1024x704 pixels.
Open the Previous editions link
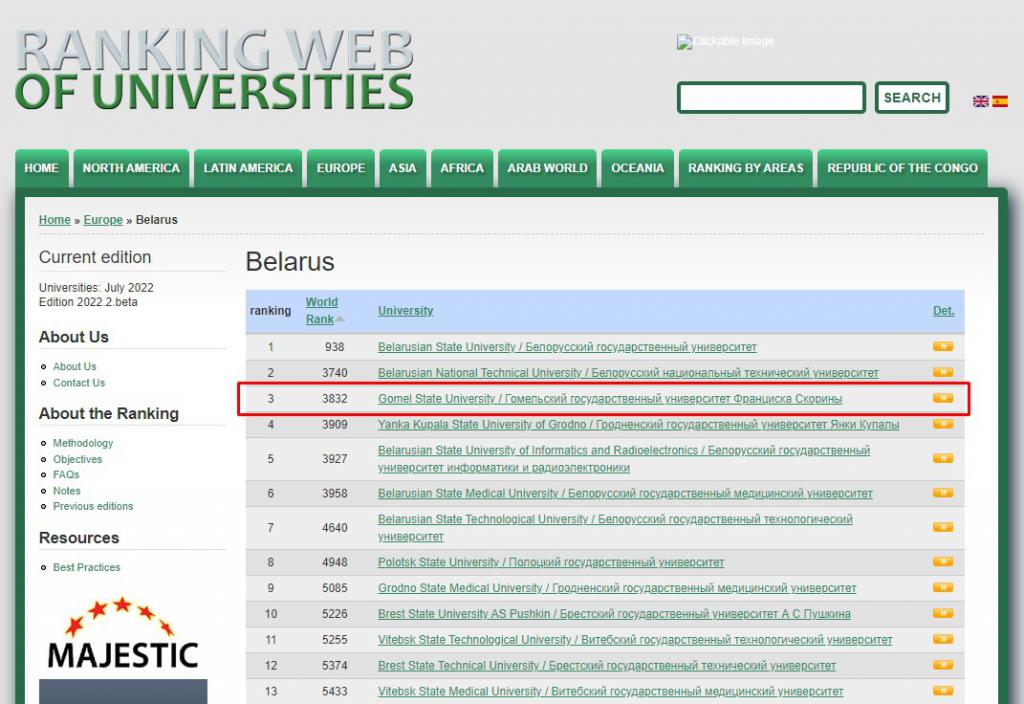coord(93,506)
